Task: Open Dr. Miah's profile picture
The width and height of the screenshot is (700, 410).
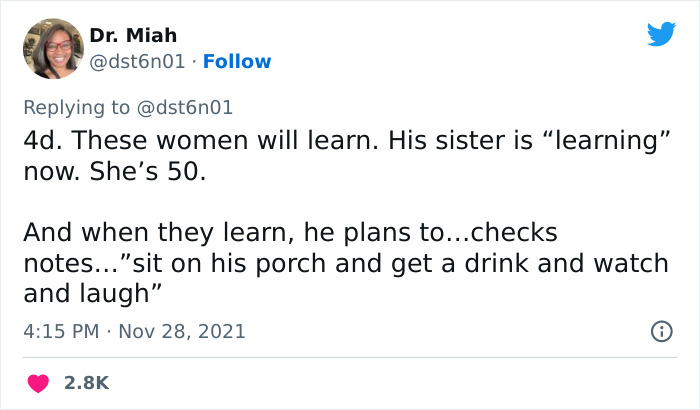Action: click(x=52, y=48)
